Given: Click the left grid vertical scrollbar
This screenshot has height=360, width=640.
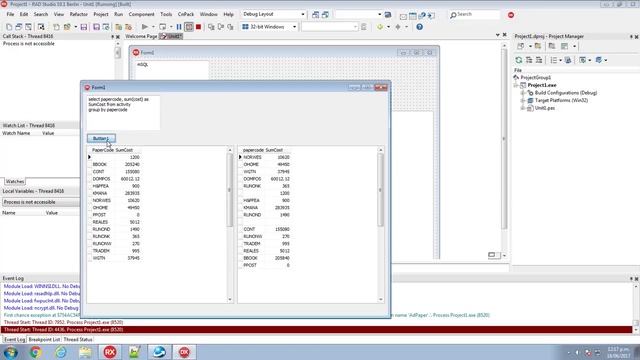Looking at the screenshot, I should click(230, 224).
